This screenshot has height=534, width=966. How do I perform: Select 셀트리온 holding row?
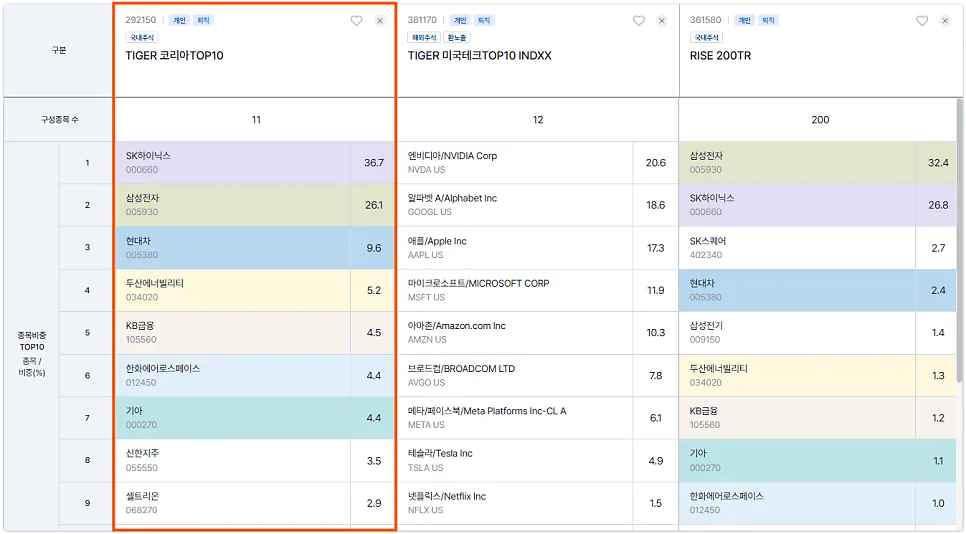coord(254,503)
